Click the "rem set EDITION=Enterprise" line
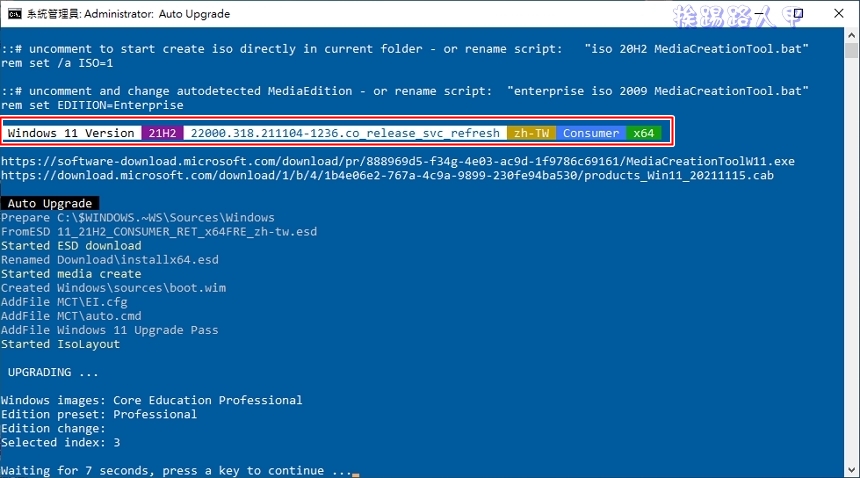 pyautogui.click(x=92, y=105)
